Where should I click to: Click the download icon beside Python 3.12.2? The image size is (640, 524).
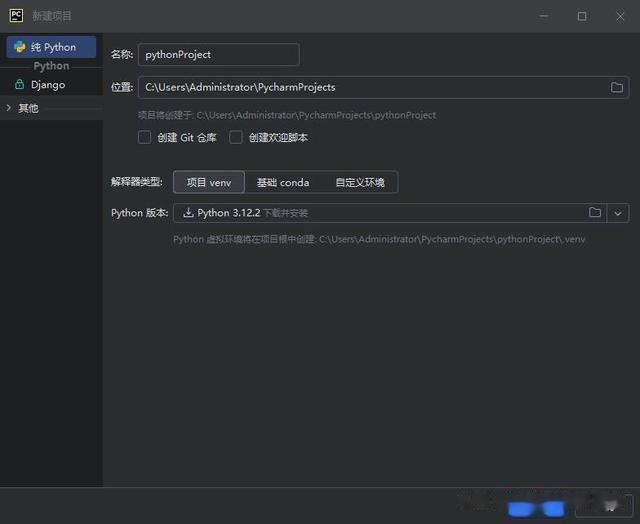188,213
